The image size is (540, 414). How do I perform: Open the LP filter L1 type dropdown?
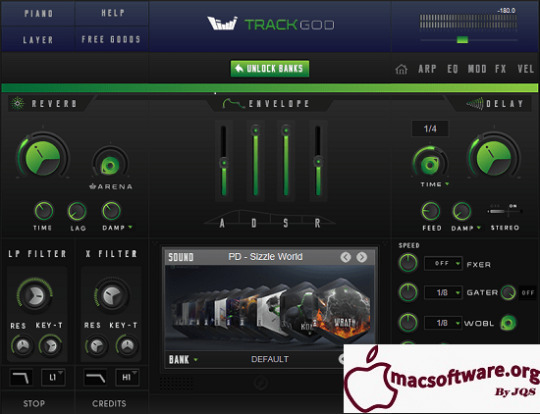tap(53, 377)
